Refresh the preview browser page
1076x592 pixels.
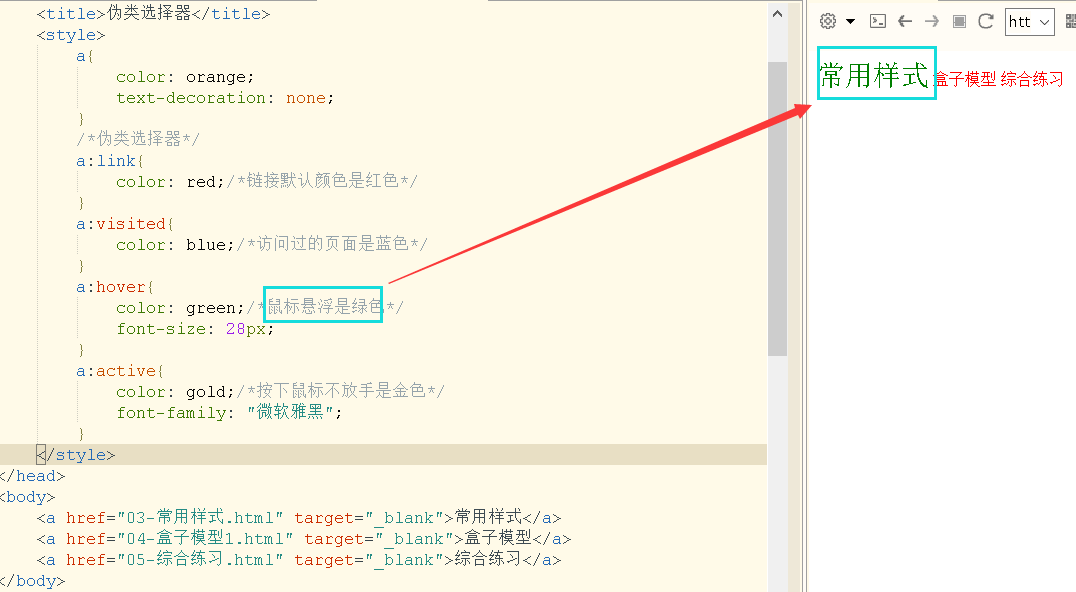click(986, 21)
